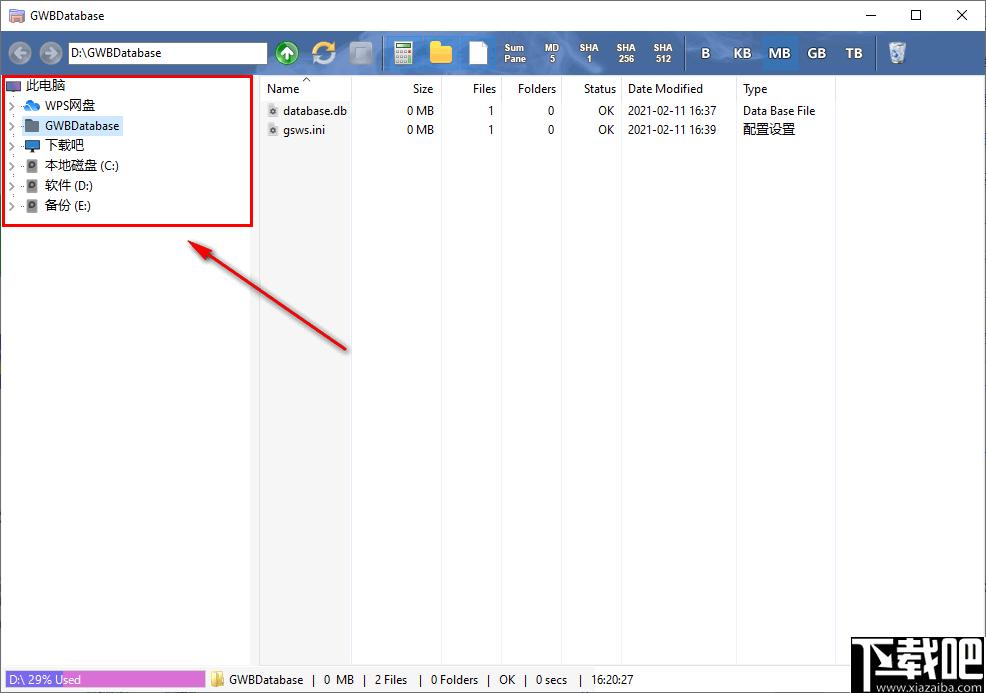Expand the WPS网盘 tree node
986x693 pixels.
pos(11,106)
